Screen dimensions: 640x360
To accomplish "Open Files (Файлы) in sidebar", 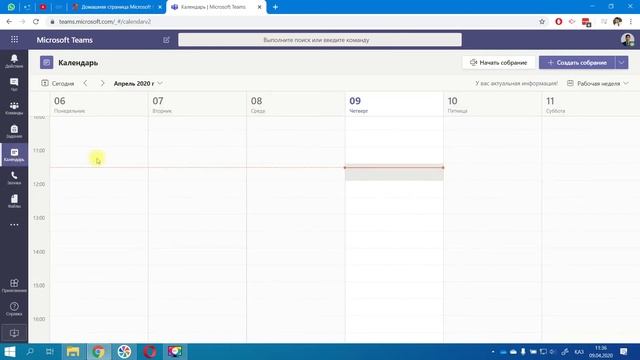I will coord(14,201).
